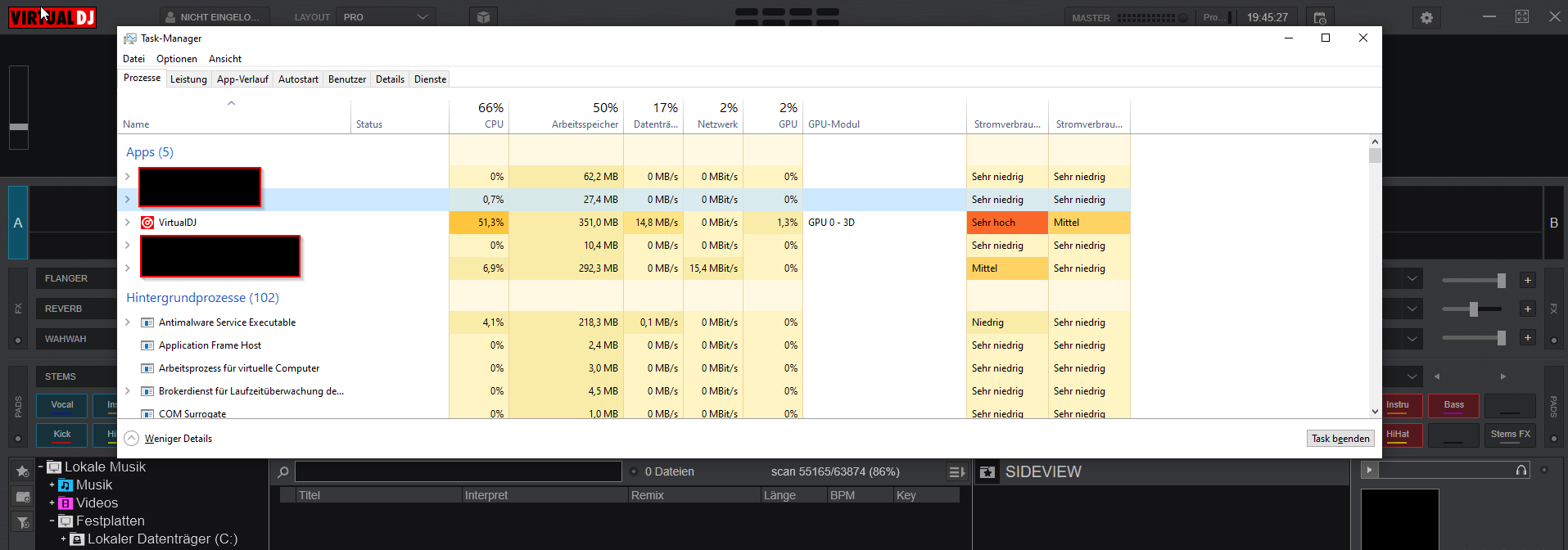Select the Videos folder icon
The width and height of the screenshot is (1568, 550).
point(66,503)
